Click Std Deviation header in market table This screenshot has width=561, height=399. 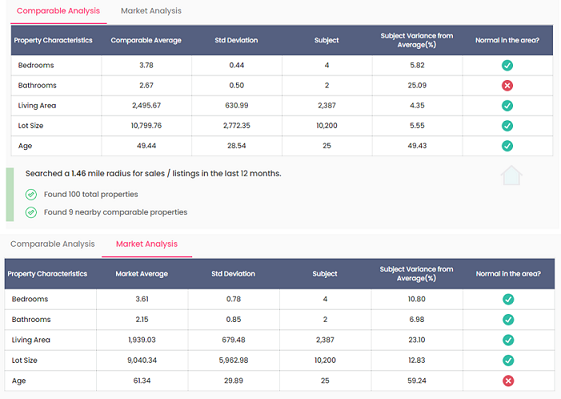tap(233, 274)
